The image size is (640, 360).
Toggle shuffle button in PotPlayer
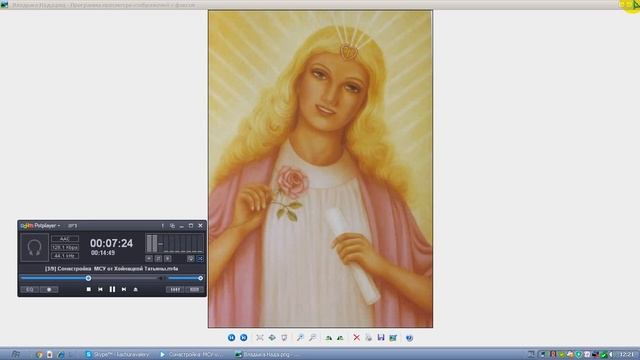[x=200, y=259]
